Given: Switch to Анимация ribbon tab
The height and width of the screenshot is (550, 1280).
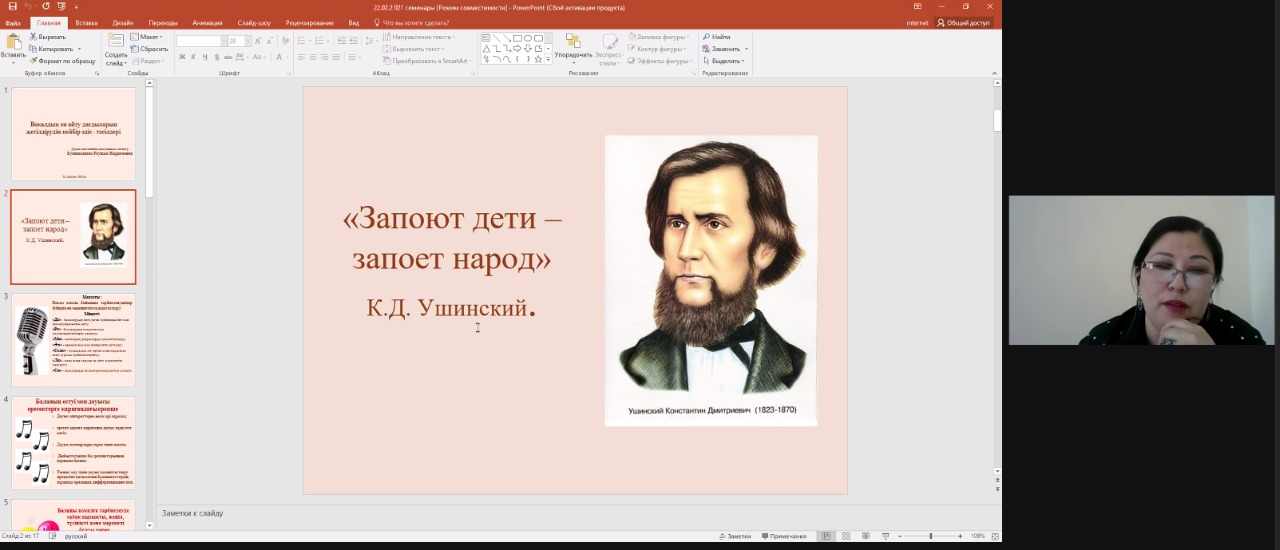Looking at the screenshot, I should point(207,22).
